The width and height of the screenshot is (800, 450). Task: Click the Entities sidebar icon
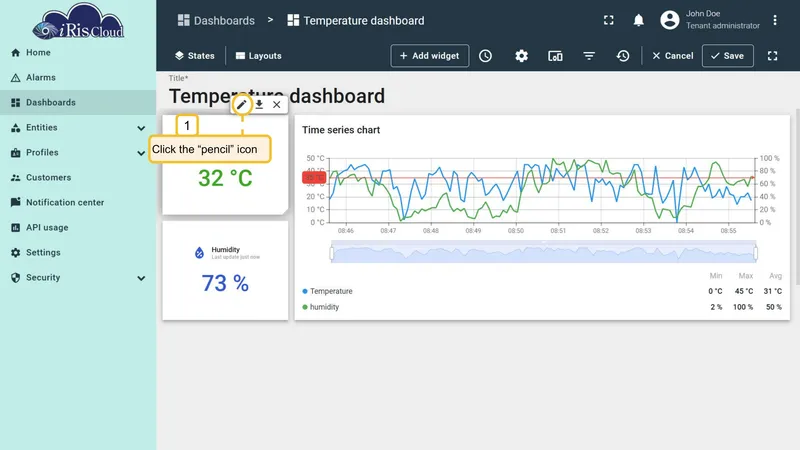[16, 128]
